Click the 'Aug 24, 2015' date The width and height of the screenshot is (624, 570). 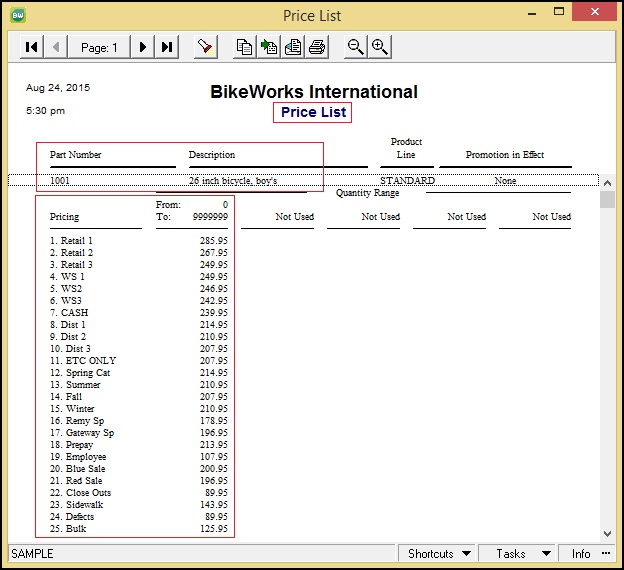pyautogui.click(x=58, y=88)
